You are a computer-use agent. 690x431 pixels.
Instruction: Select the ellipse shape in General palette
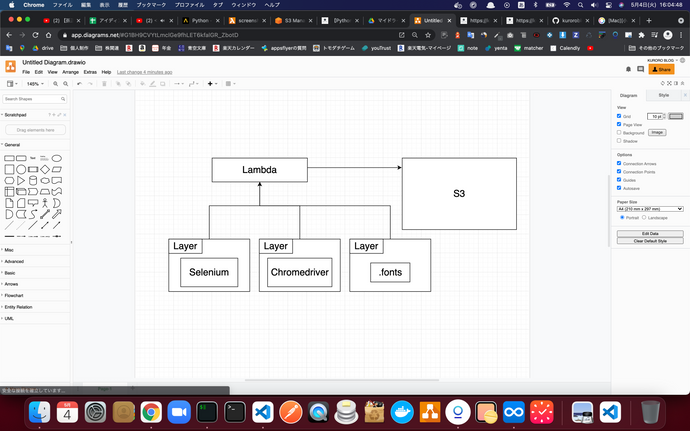(x=57, y=158)
